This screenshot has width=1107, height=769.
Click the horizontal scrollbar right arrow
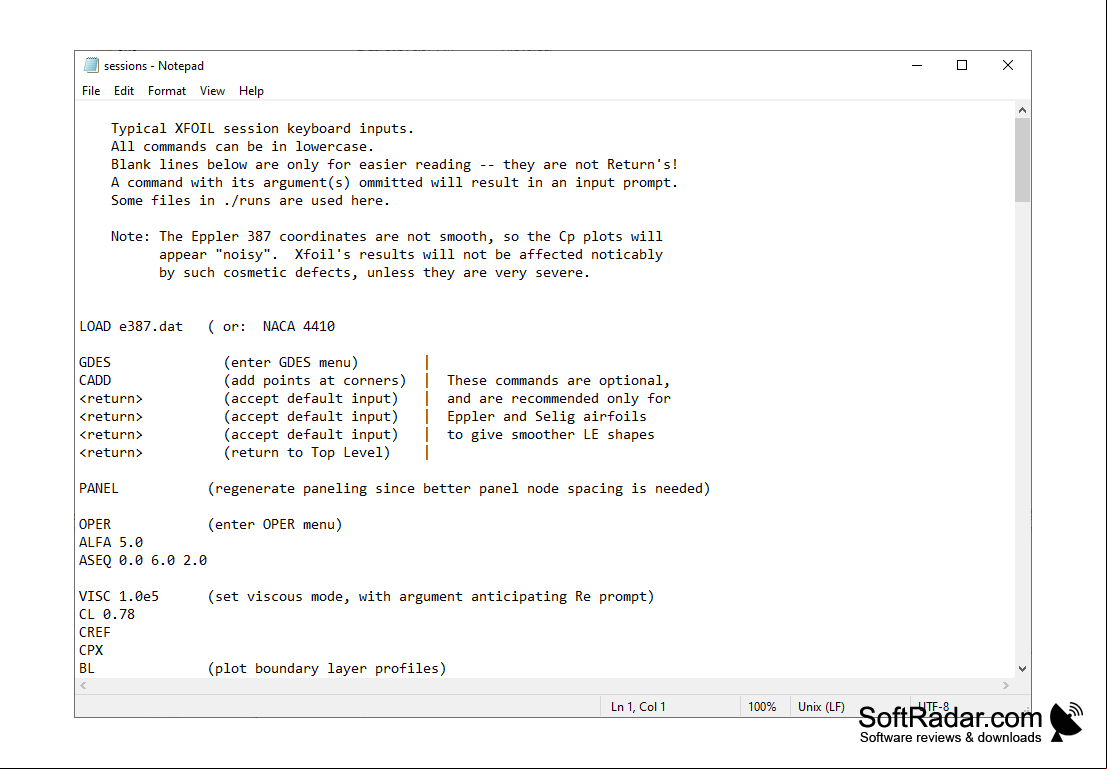tap(1006, 685)
